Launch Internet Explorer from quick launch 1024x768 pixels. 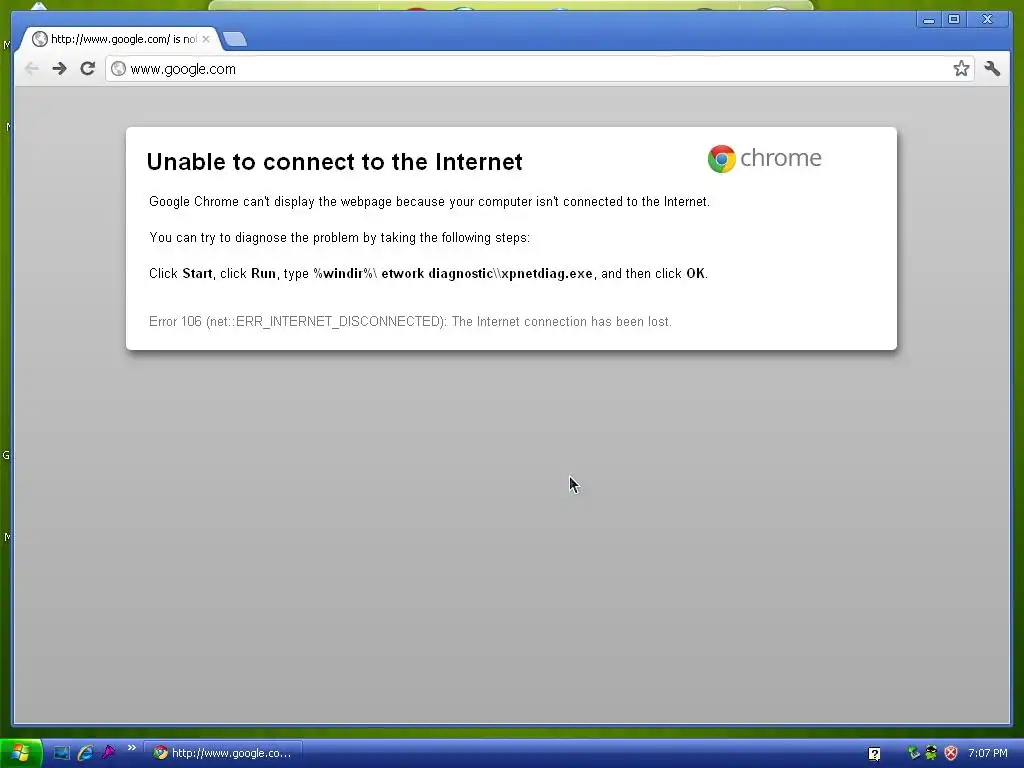click(85, 753)
